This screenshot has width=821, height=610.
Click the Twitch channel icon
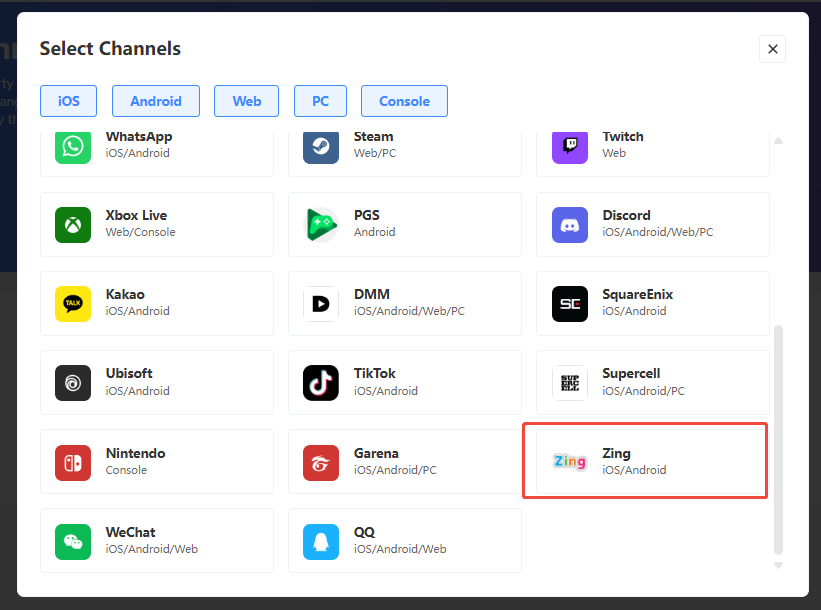pyautogui.click(x=570, y=146)
